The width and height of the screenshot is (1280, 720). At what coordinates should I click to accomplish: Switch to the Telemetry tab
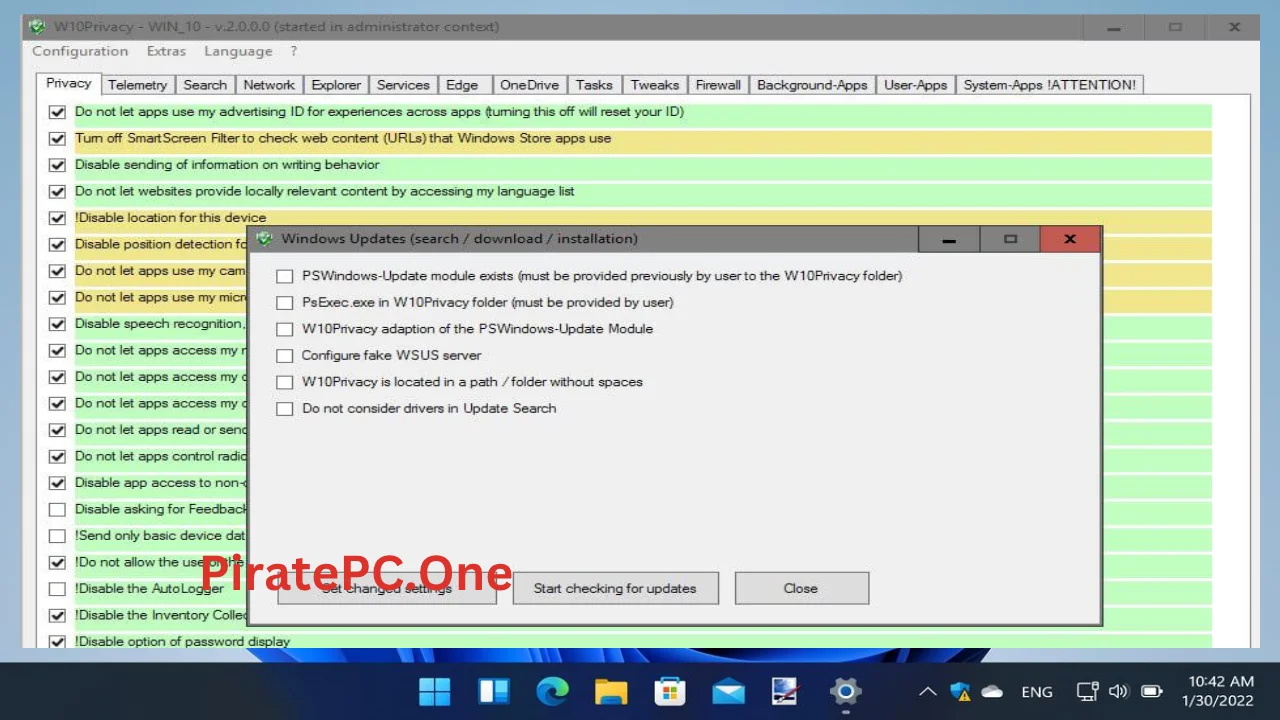[x=138, y=85]
